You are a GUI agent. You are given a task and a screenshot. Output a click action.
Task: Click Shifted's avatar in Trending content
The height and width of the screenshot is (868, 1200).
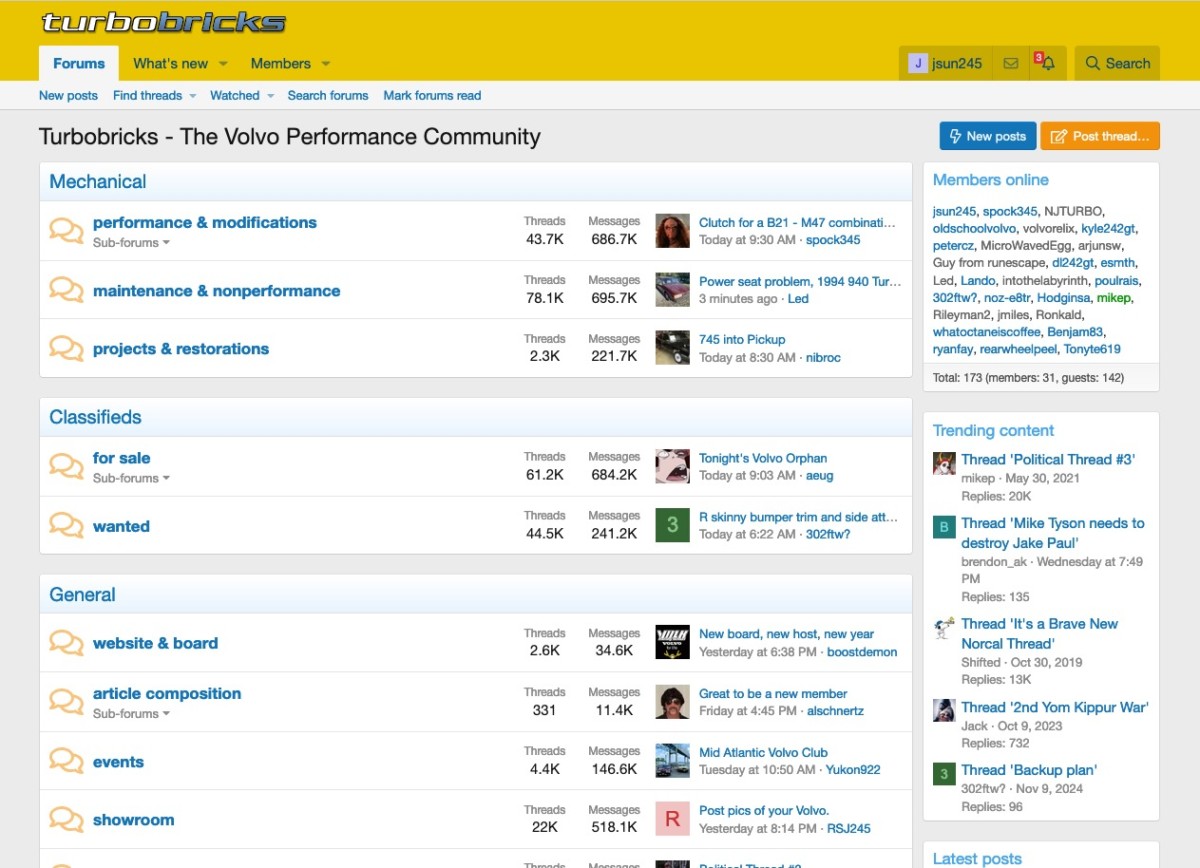pyautogui.click(x=944, y=628)
